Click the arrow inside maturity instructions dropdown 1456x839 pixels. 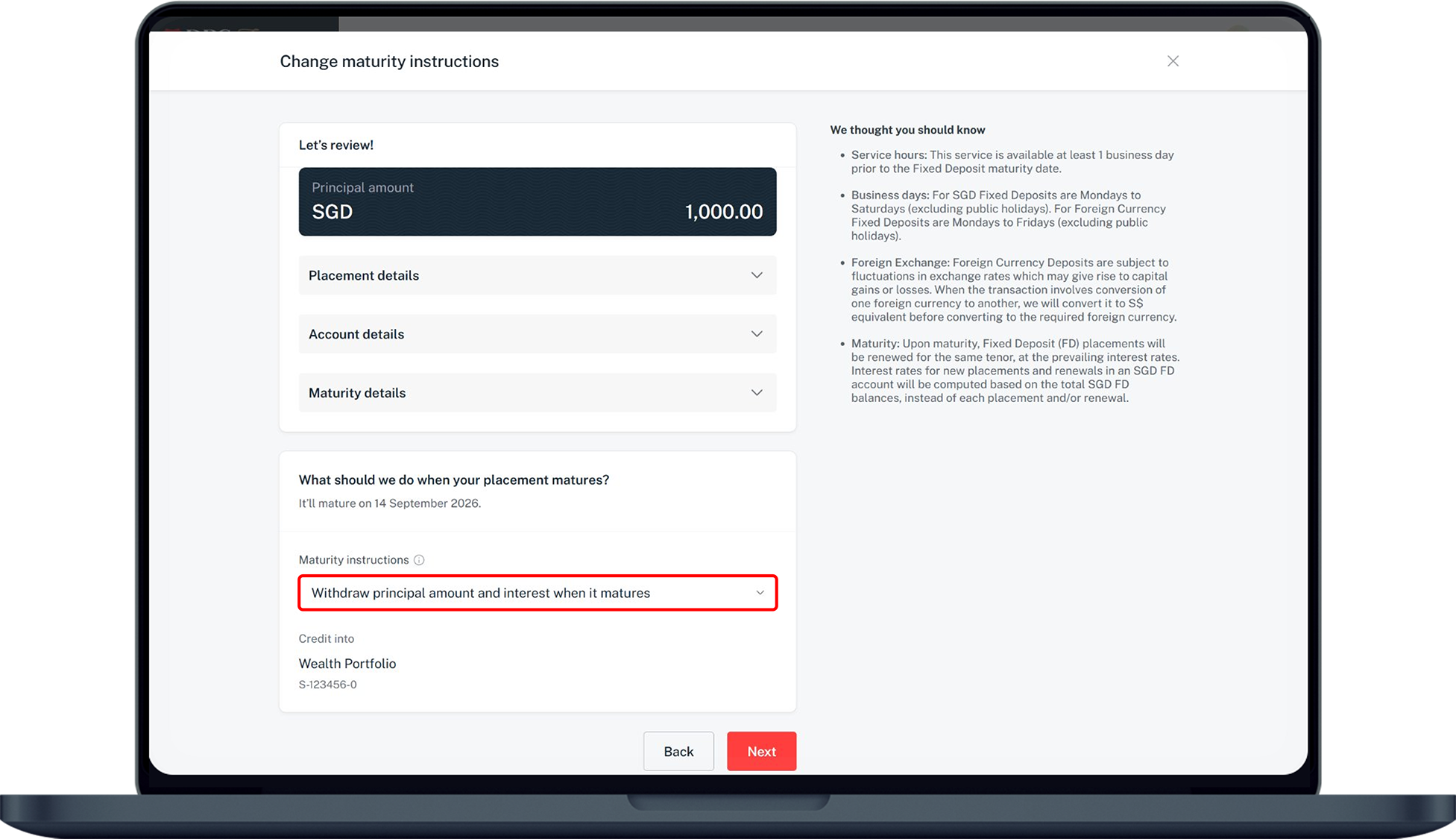pos(760,593)
